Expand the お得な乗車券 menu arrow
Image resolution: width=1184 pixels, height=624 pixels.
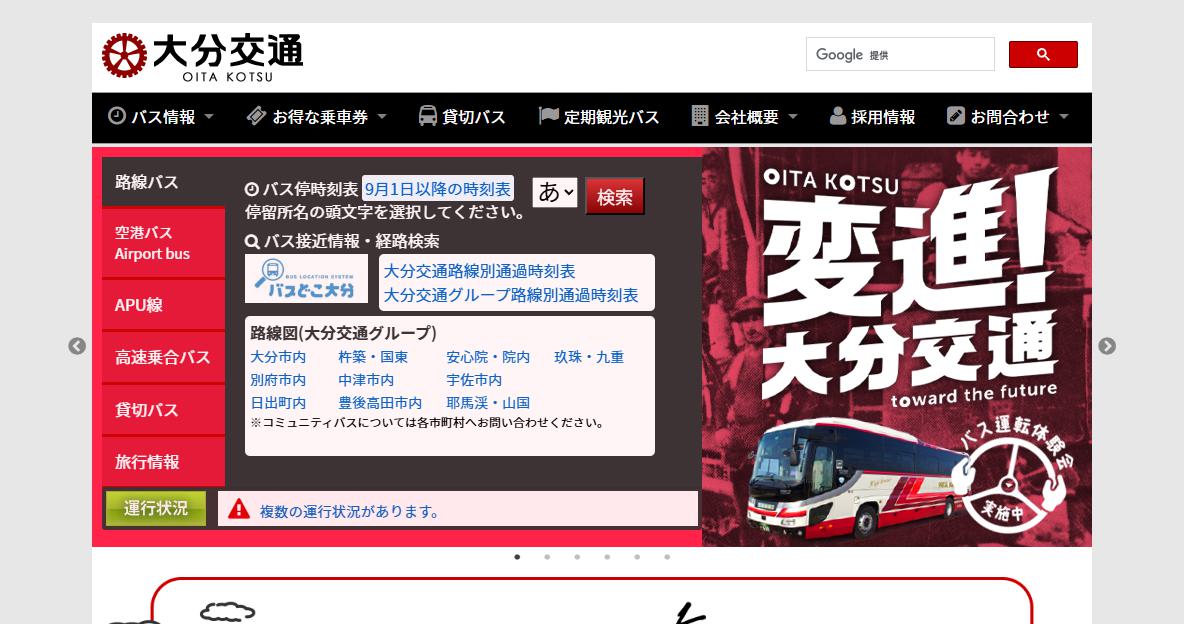click(x=382, y=116)
